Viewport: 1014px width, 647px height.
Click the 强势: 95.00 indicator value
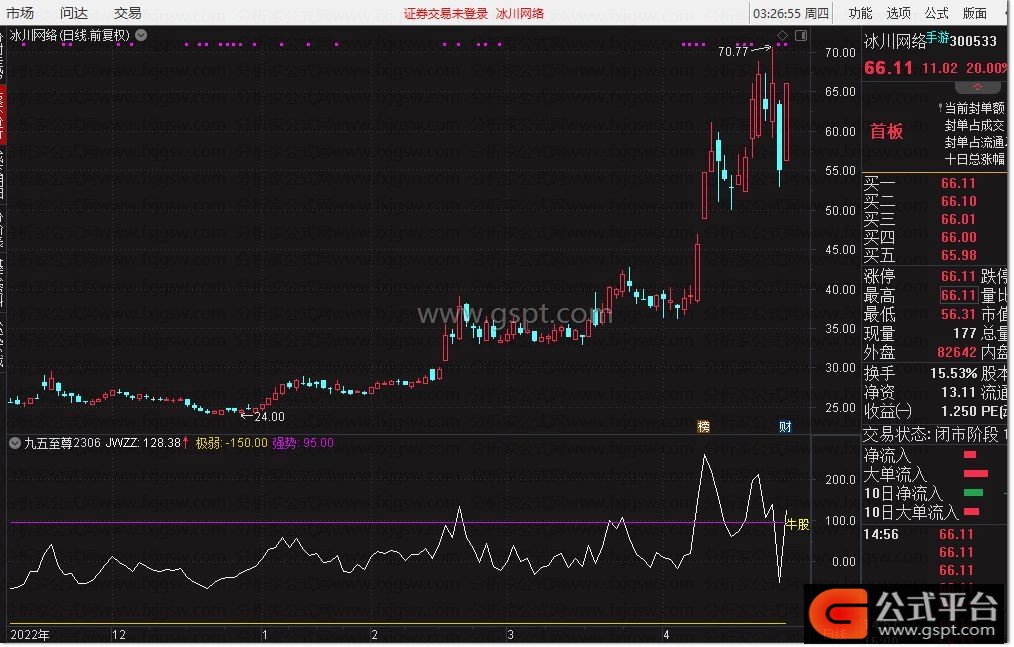[x=303, y=443]
